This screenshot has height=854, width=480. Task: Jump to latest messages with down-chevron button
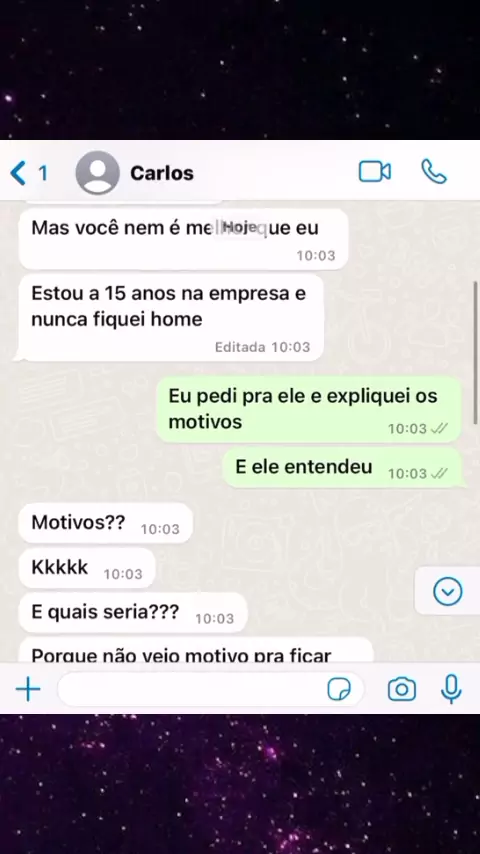tap(448, 591)
